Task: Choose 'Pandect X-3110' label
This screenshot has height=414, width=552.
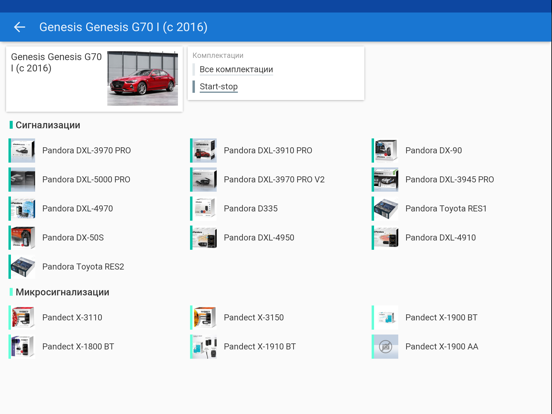Action: (x=73, y=318)
